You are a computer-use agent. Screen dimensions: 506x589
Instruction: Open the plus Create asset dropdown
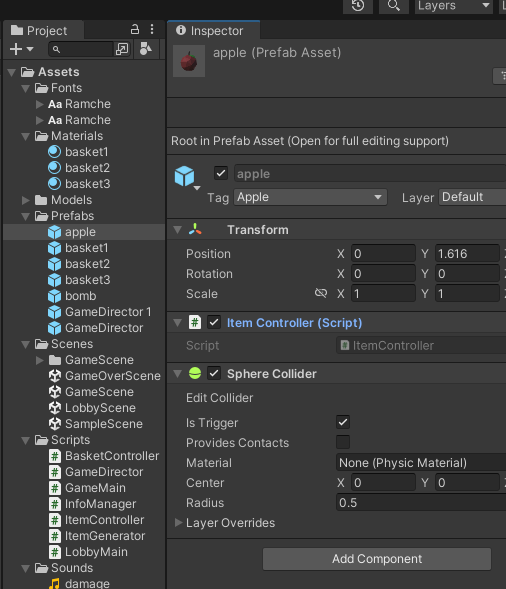pos(22,49)
